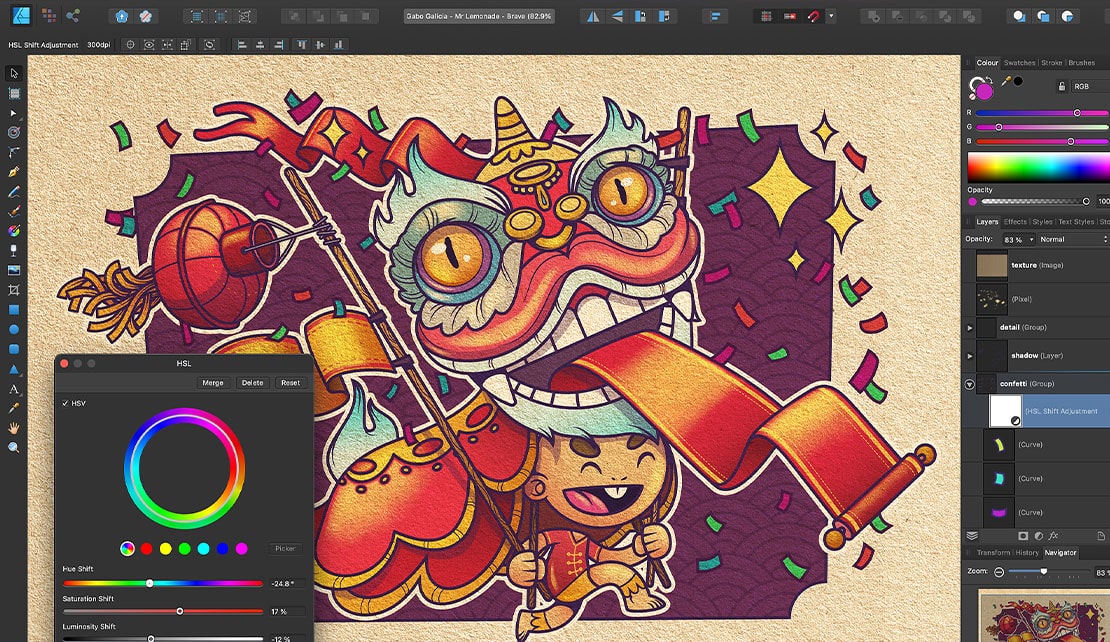This screenshot has width=1110, height=642.
Task: Expand the shadow layer
Action: pos(969,355)
